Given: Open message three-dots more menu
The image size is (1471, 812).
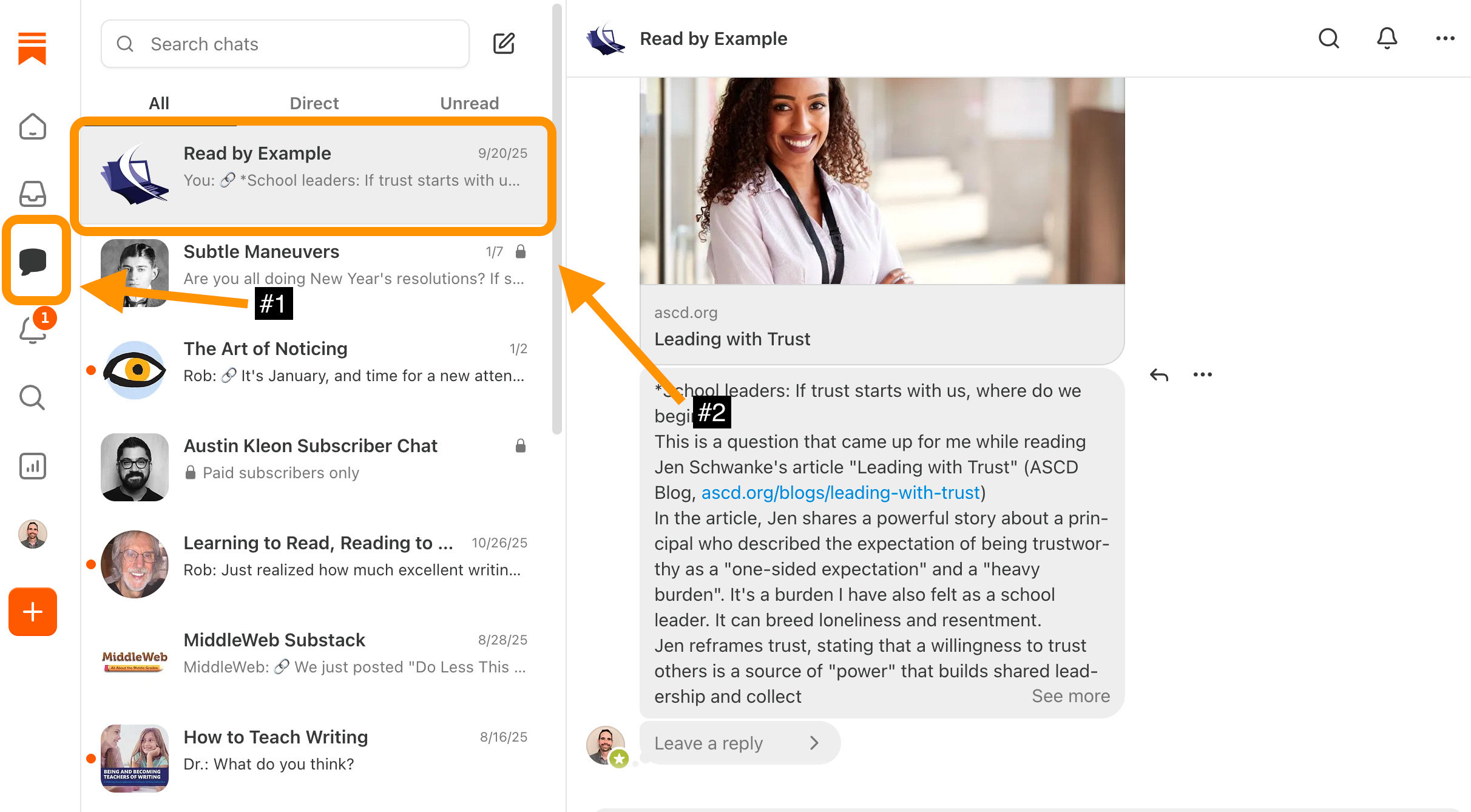Looking at the screenshot, I should pyautogui.click(x=1202, y=375).
